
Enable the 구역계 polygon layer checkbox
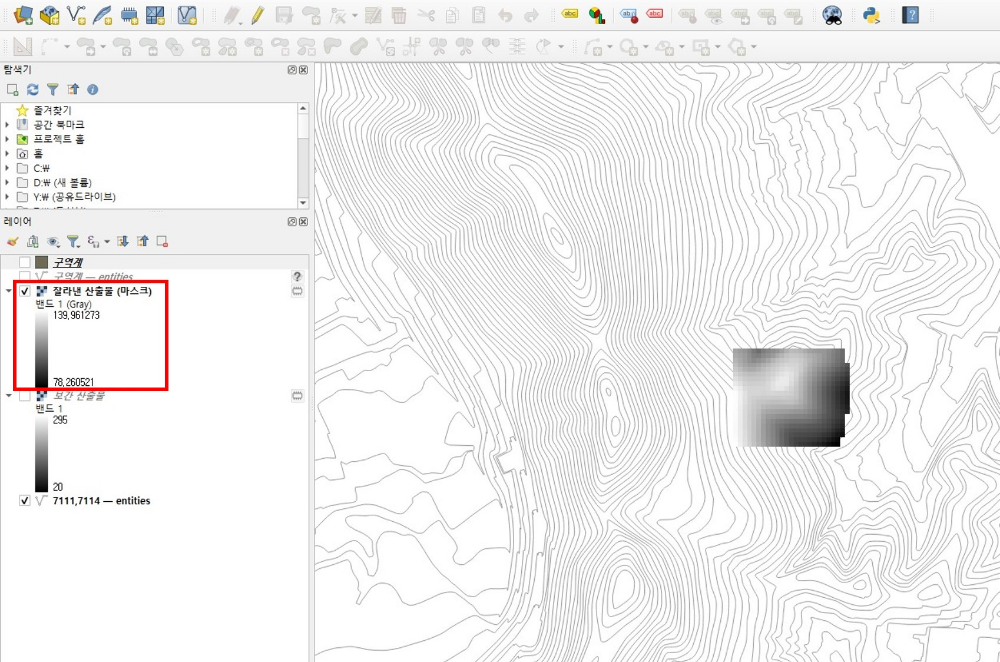(x=24, y=262)
